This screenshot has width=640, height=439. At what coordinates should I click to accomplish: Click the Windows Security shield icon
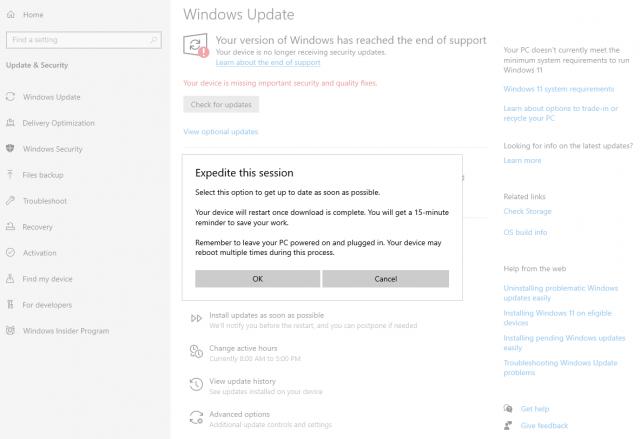(11, 149)
